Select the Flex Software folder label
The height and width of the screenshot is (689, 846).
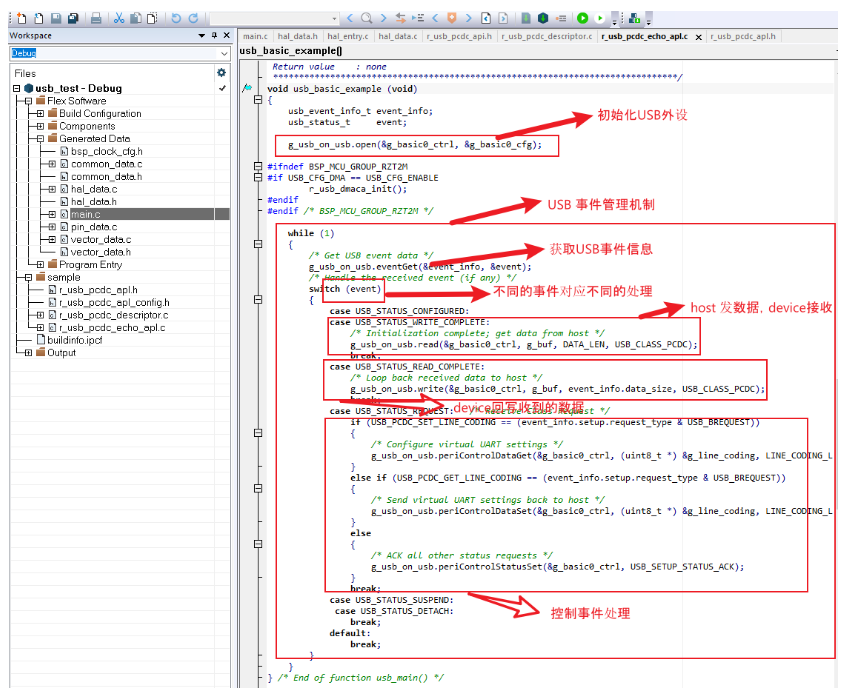click(77, 101)
